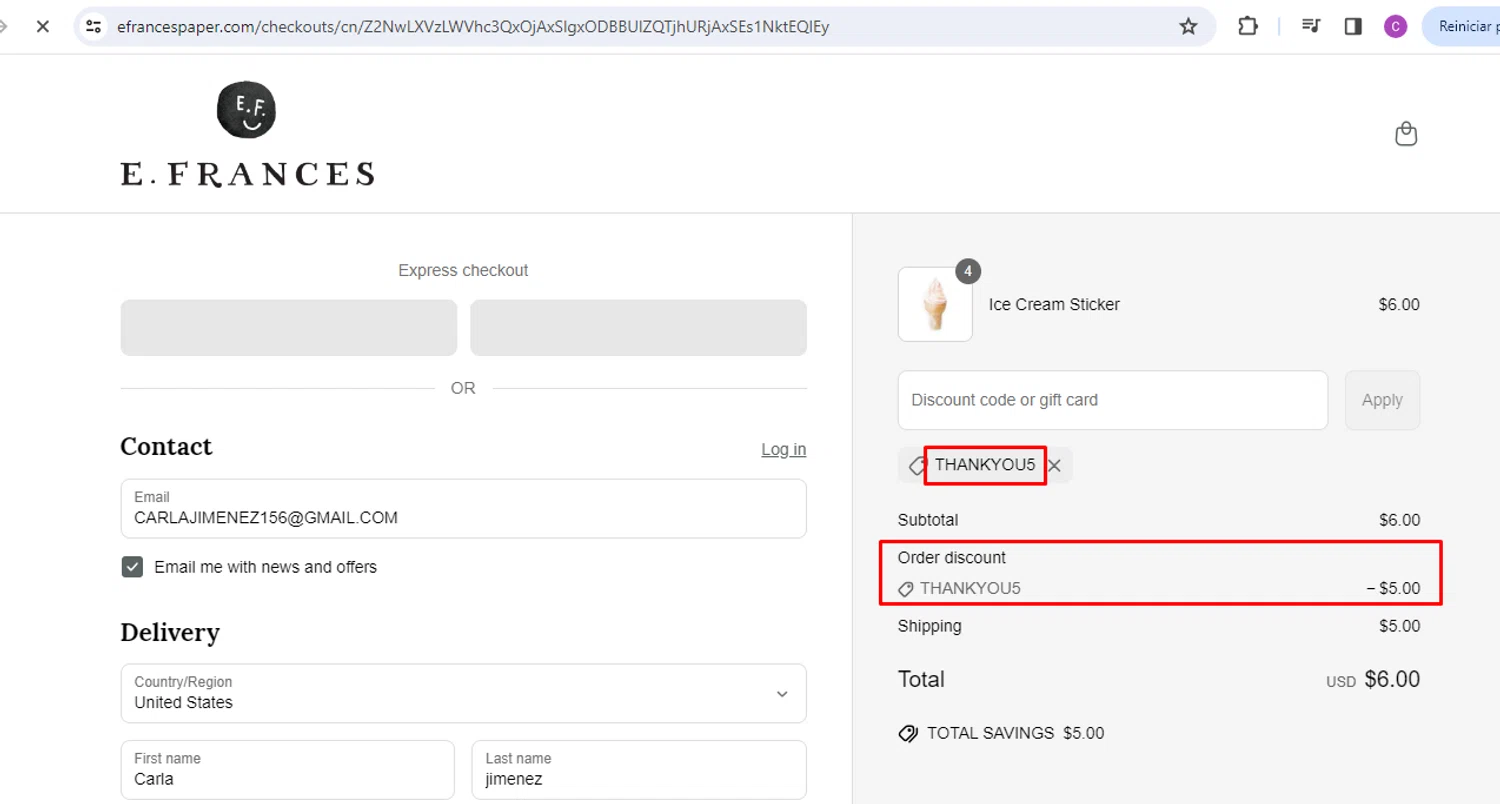The height and width of the screenshot is (804, 1500).
Task: Click the Log in link
Action: coord(783,449)
